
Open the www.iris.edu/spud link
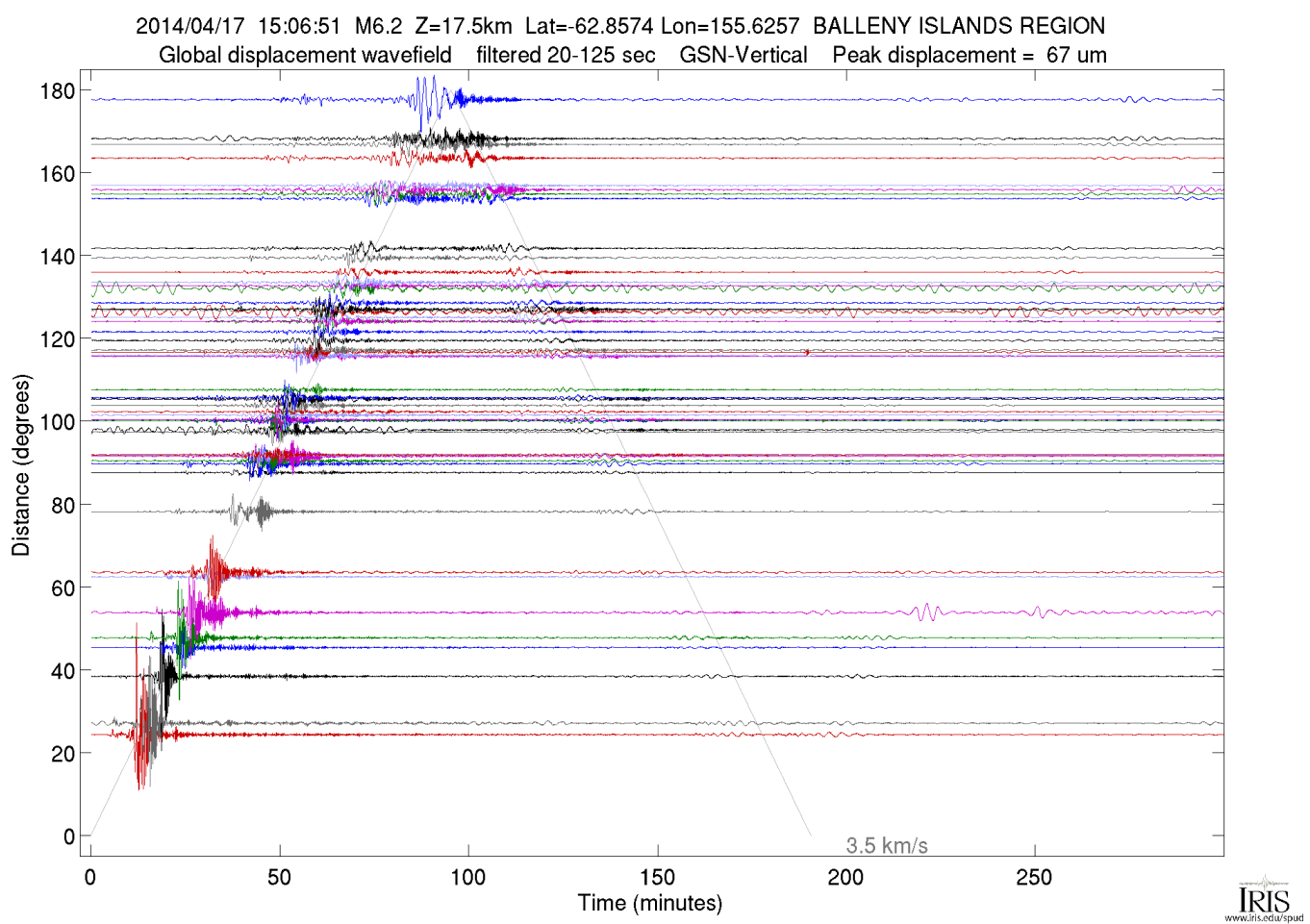point(1264,918)
